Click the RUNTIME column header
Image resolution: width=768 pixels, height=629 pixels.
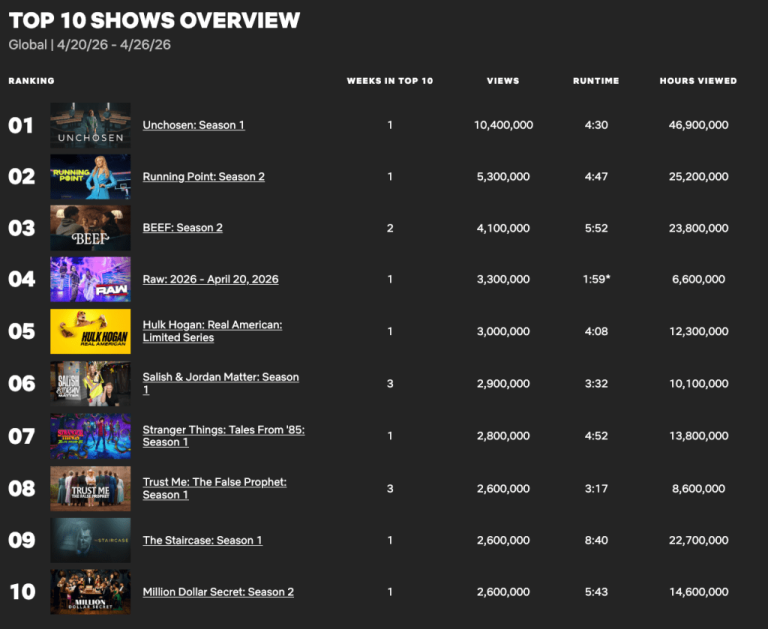596,81
